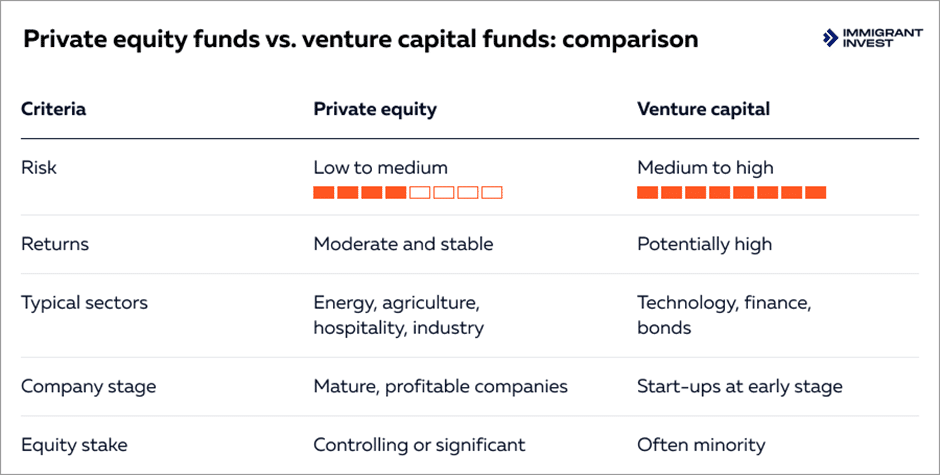Select the Private equity column header
The image size is (940, 475).
(x=375, y=109)
